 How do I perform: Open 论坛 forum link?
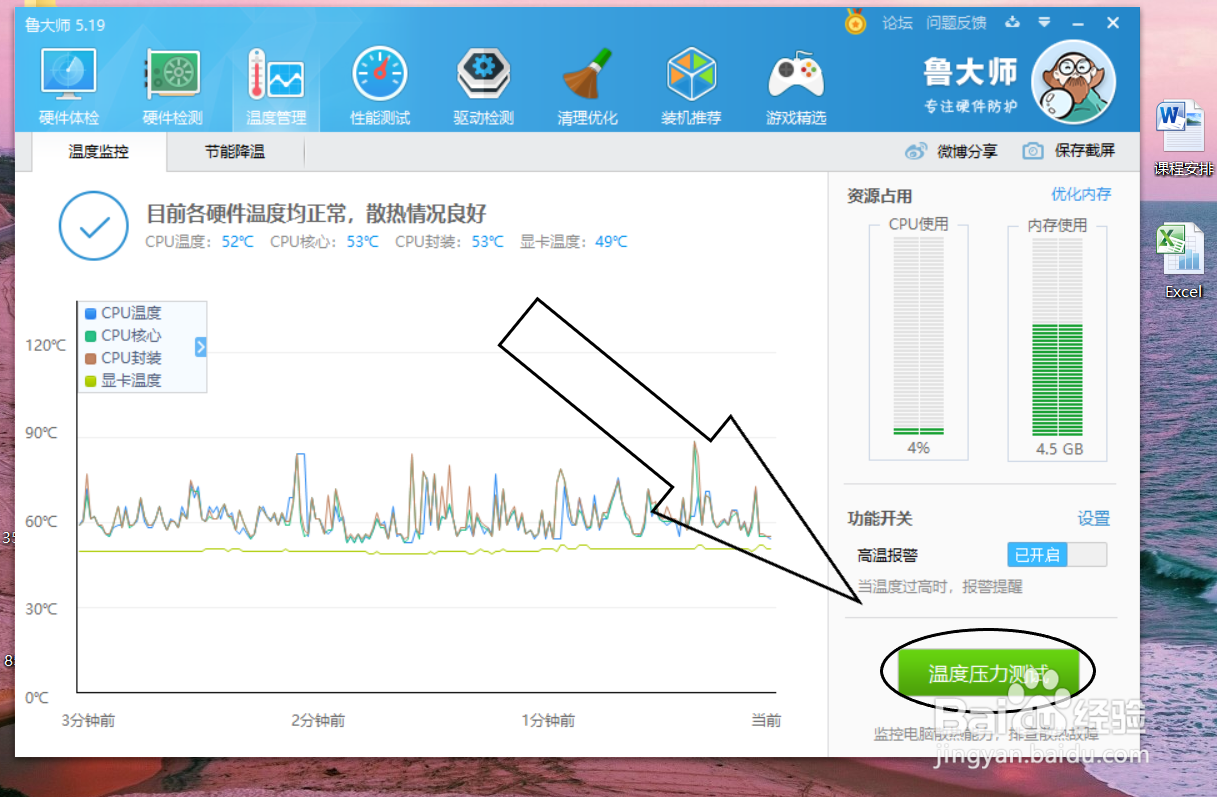point(898,22)
